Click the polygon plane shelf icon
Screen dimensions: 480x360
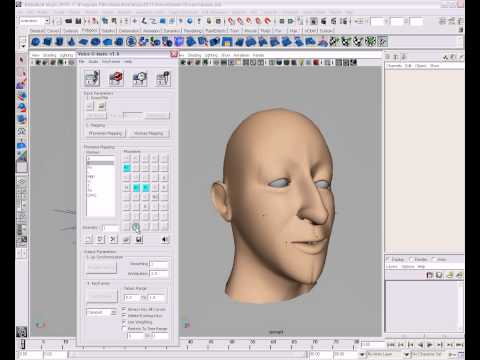pos(84,42)
